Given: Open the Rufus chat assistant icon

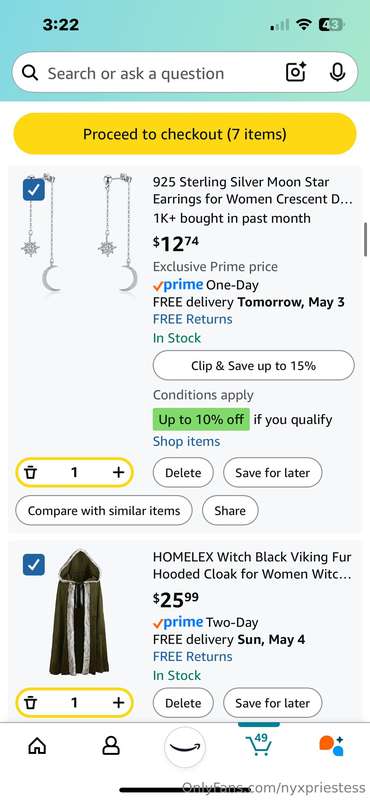Looking at the screenshot, I should coord(332,745).
